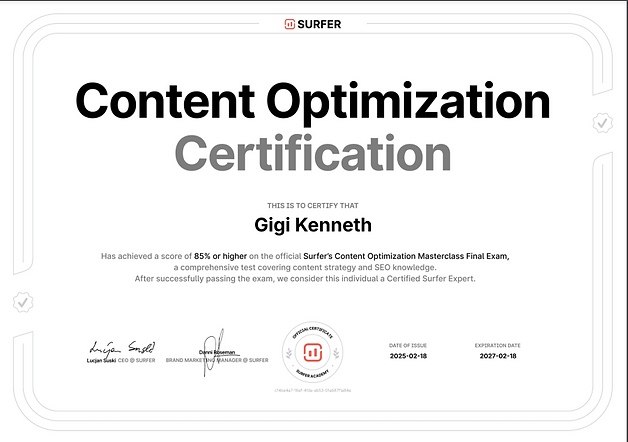The height and width of the screenshot is (442, 628).
Task: Click 'THIS IS TO CERTIFY THAT' line
Action: click(x=313, y=205)
